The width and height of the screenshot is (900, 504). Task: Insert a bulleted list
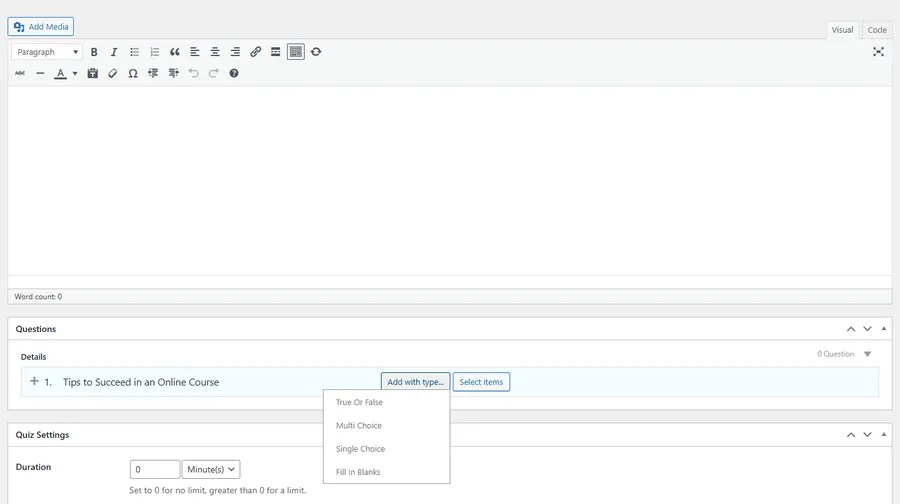click(x=134, y=52)
